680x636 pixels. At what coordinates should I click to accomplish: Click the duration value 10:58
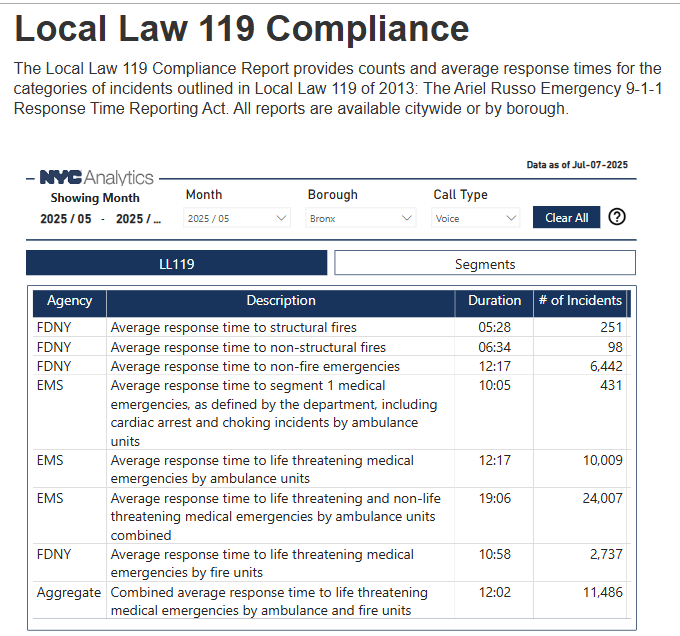pyautogui.click(x=494, y=554)
